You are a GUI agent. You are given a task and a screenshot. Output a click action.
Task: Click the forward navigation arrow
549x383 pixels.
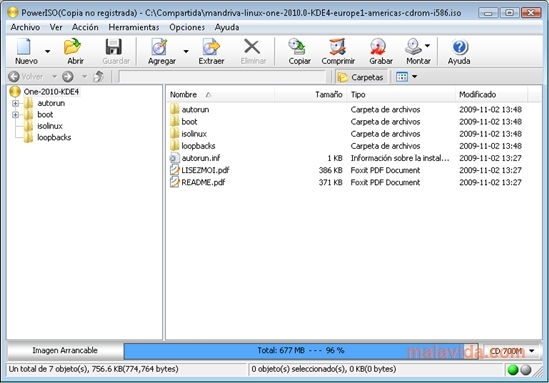[x=68, y=76]
